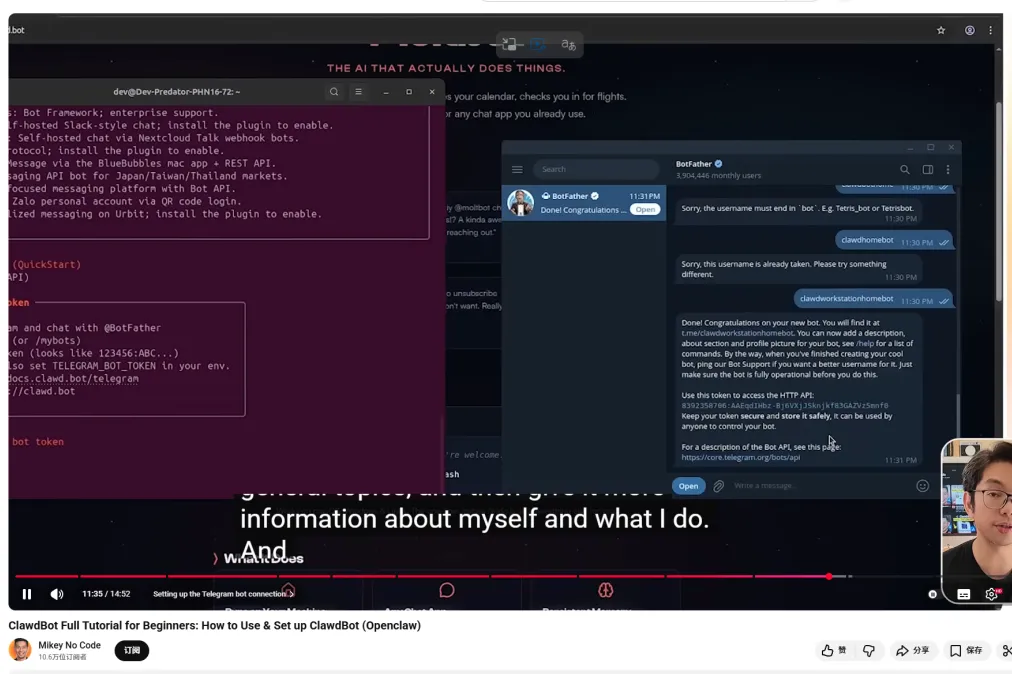Image resolution: width=1012 pixels, height=674 pixels.
Task: Mute the video with the speaker icon
Action: tap(57, 594)
